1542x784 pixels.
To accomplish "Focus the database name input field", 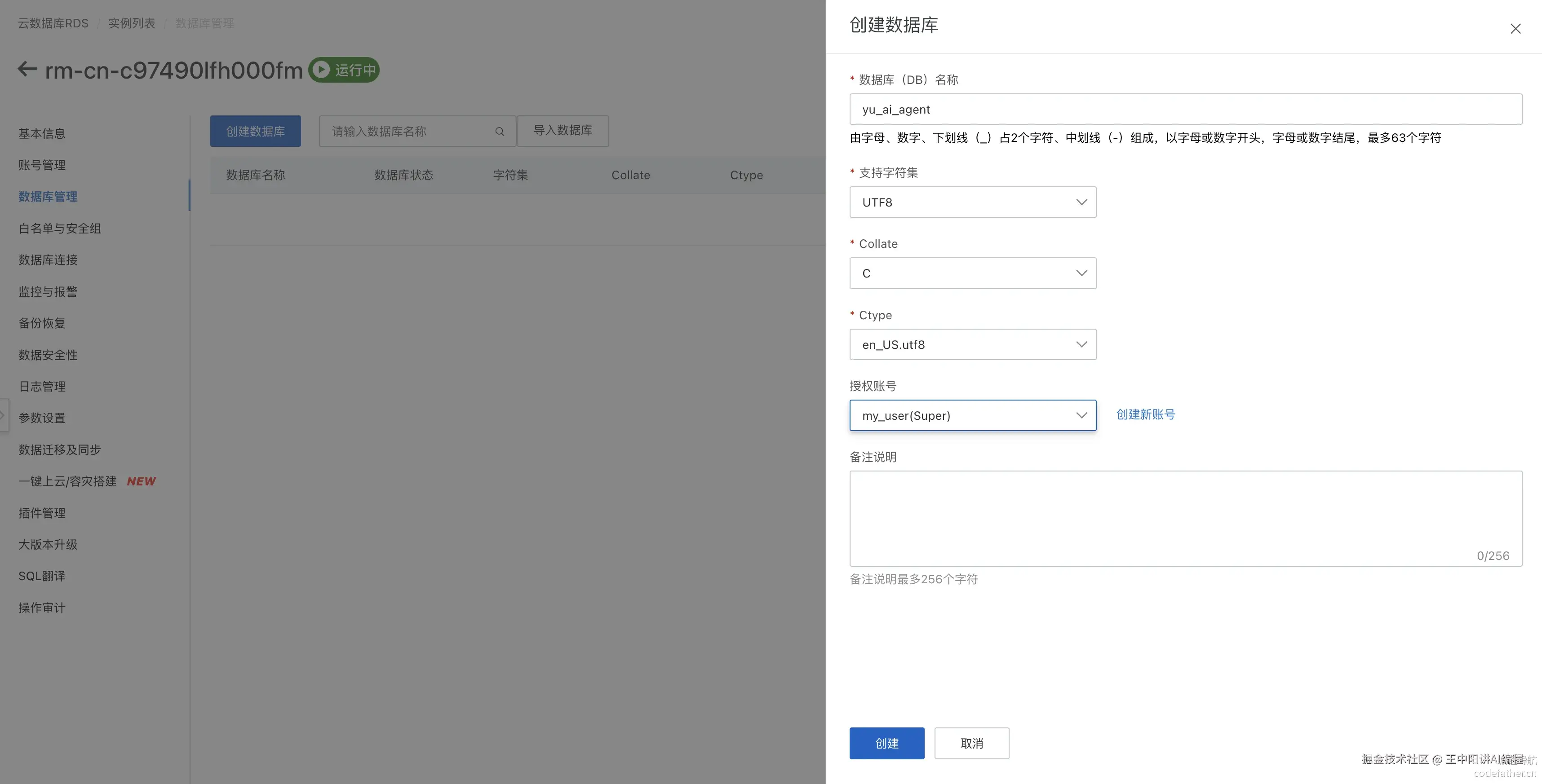I will (1185, 110).
